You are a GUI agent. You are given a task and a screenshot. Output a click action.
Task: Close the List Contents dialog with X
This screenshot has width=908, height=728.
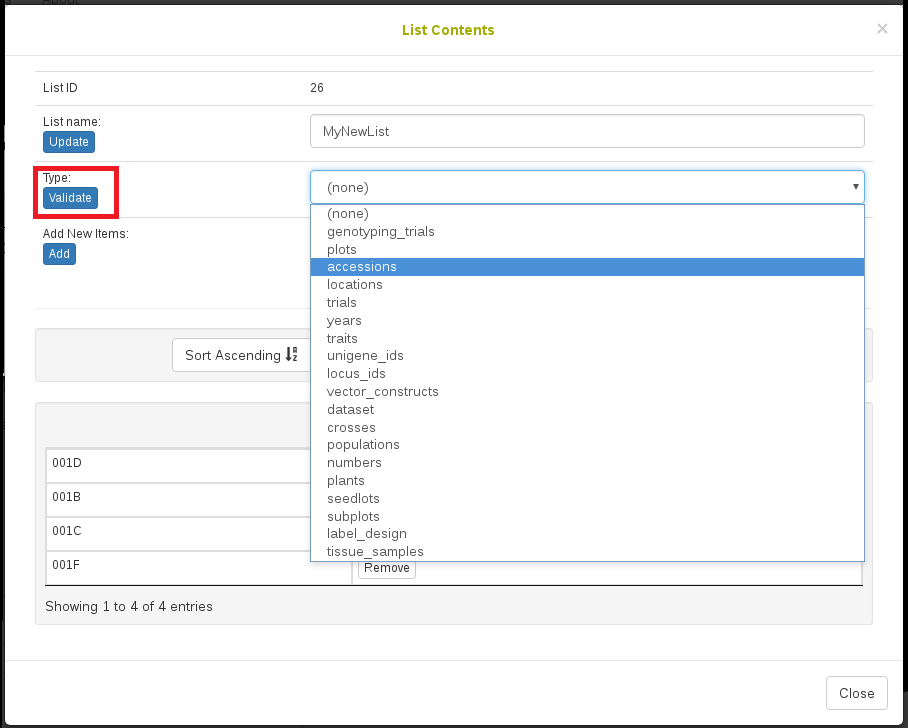point(882,29)
